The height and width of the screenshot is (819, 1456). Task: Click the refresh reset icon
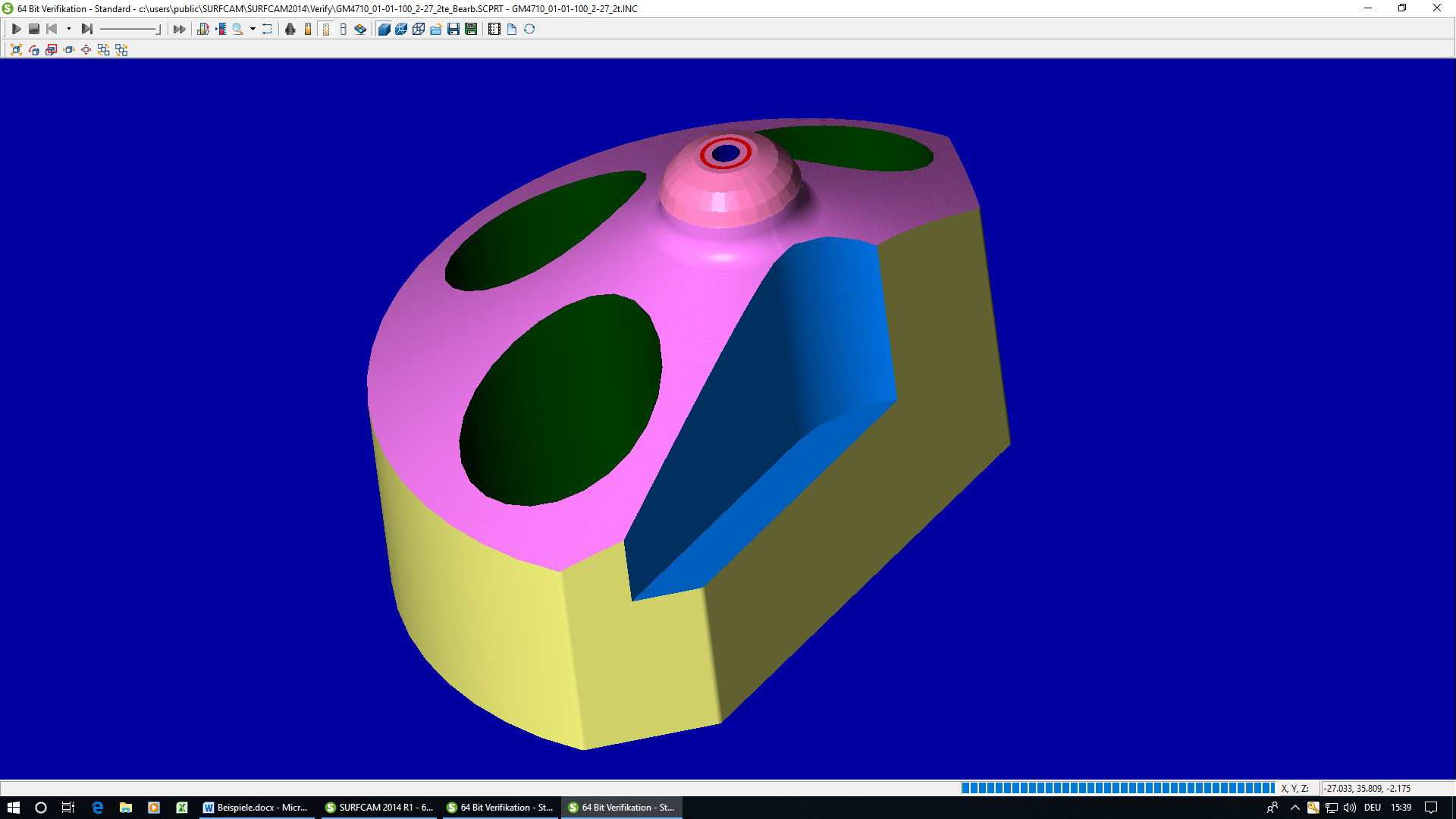[x=529, y=29]
